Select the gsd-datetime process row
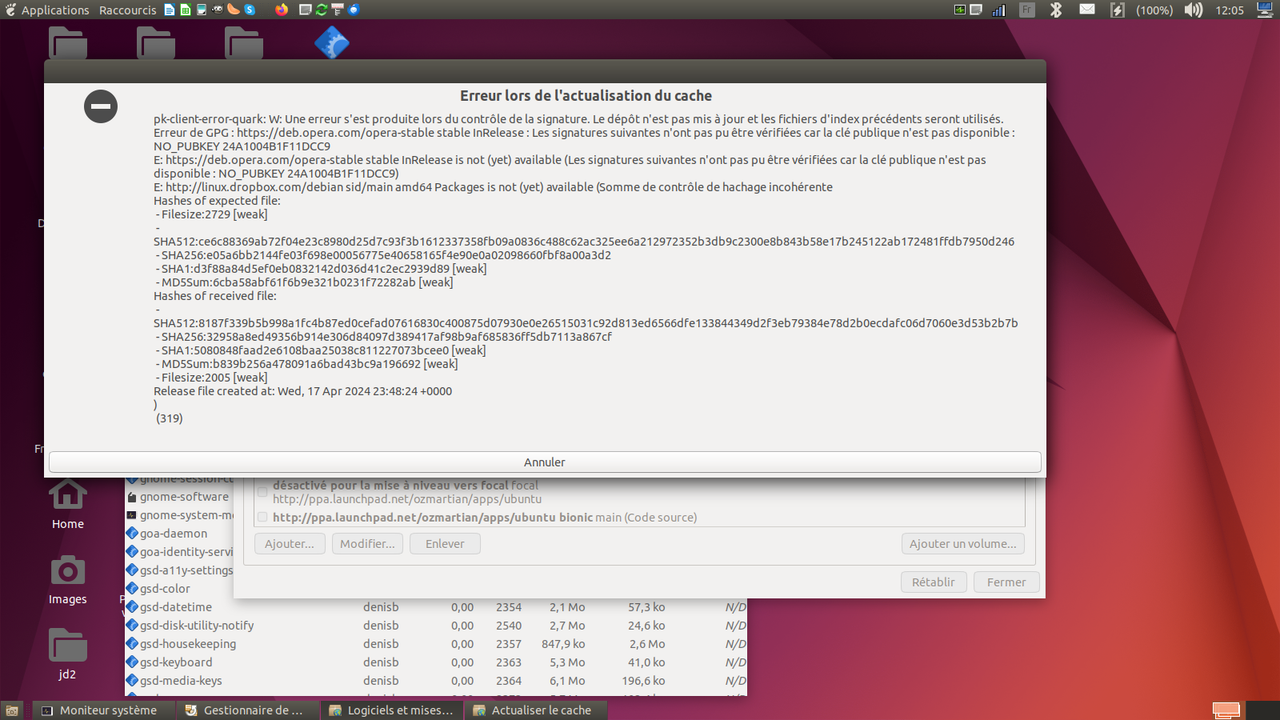Screen dimensions: 1280x720 tap(436, 607)
